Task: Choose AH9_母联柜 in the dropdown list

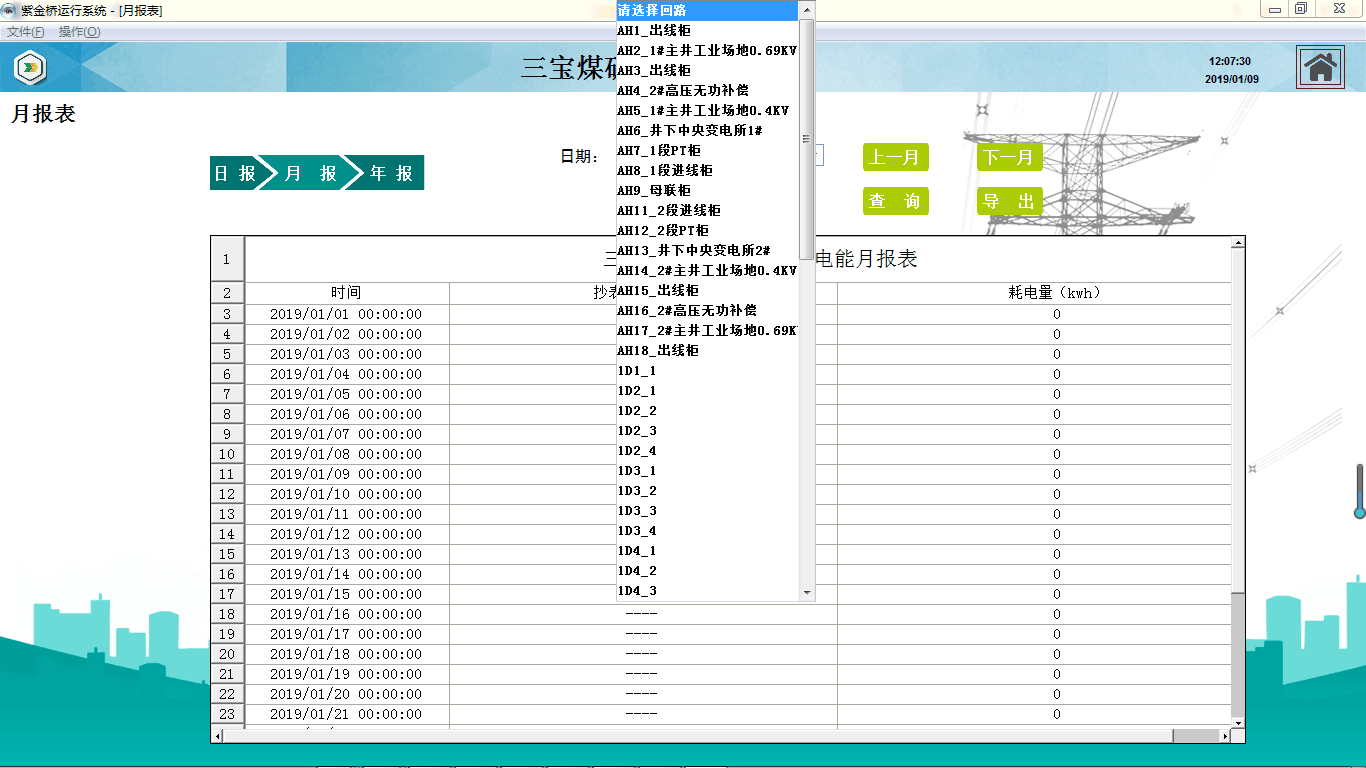Action: [x=654, y=191]
